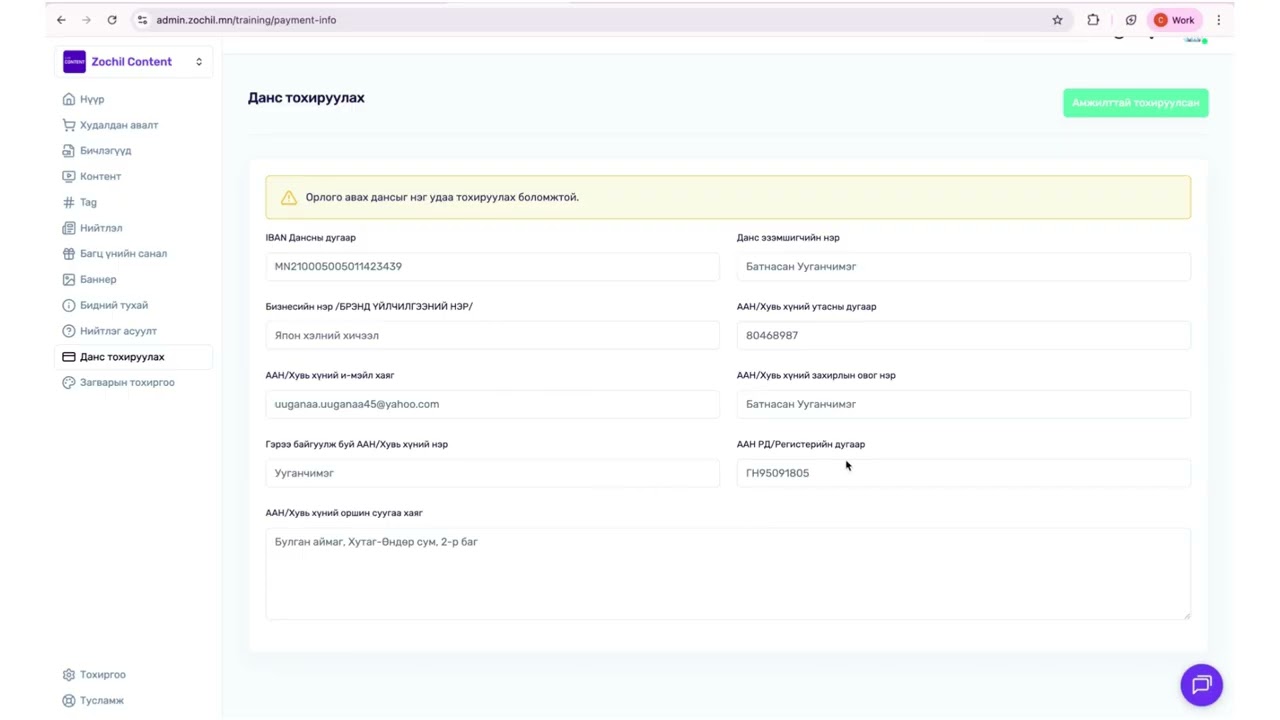Click the Zochil Content logo icon
Image resolution: width=1280 pixels, height=720 pixels.
[x=75, y=62]
